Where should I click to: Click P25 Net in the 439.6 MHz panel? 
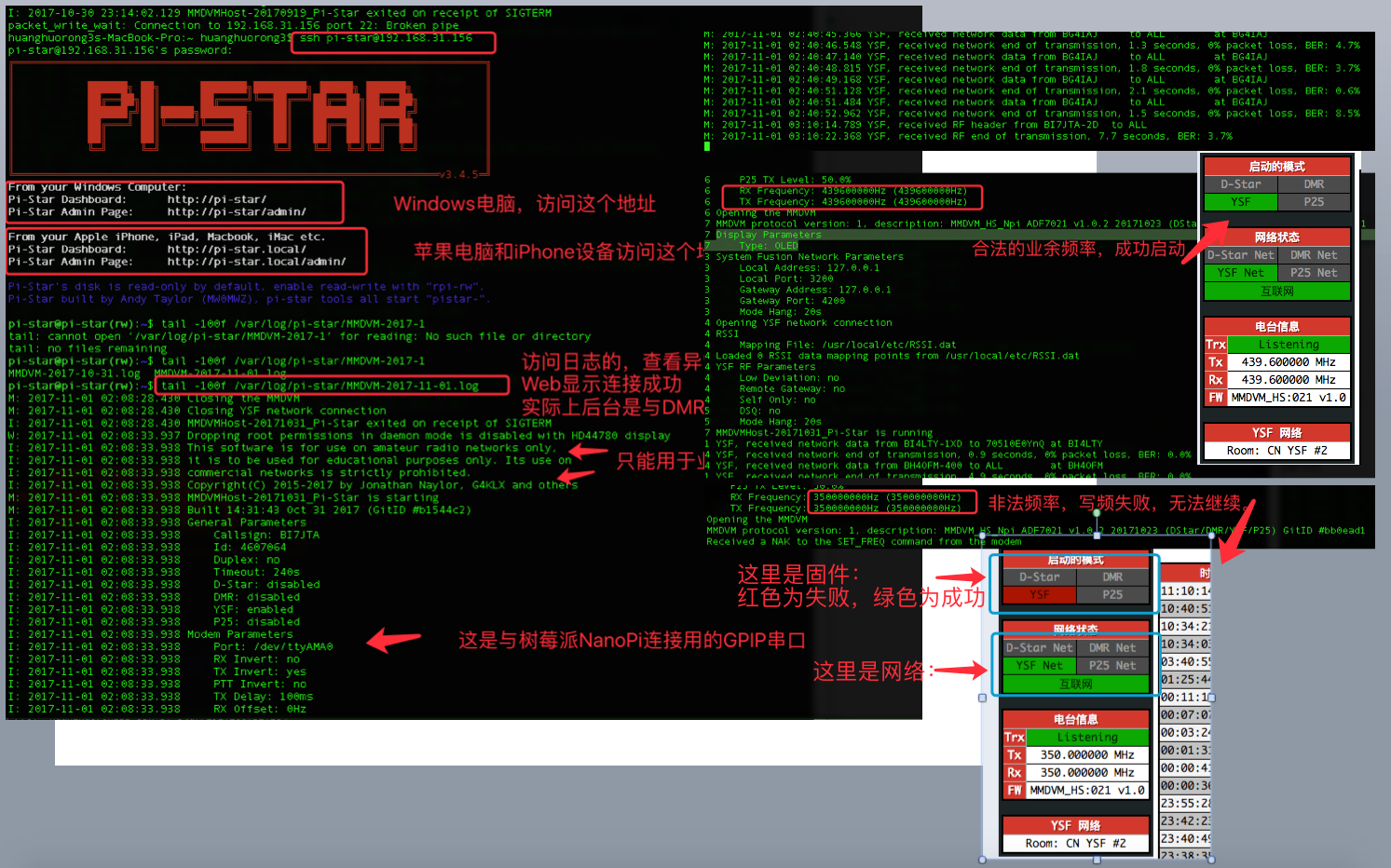click(x=1314, y=273)
